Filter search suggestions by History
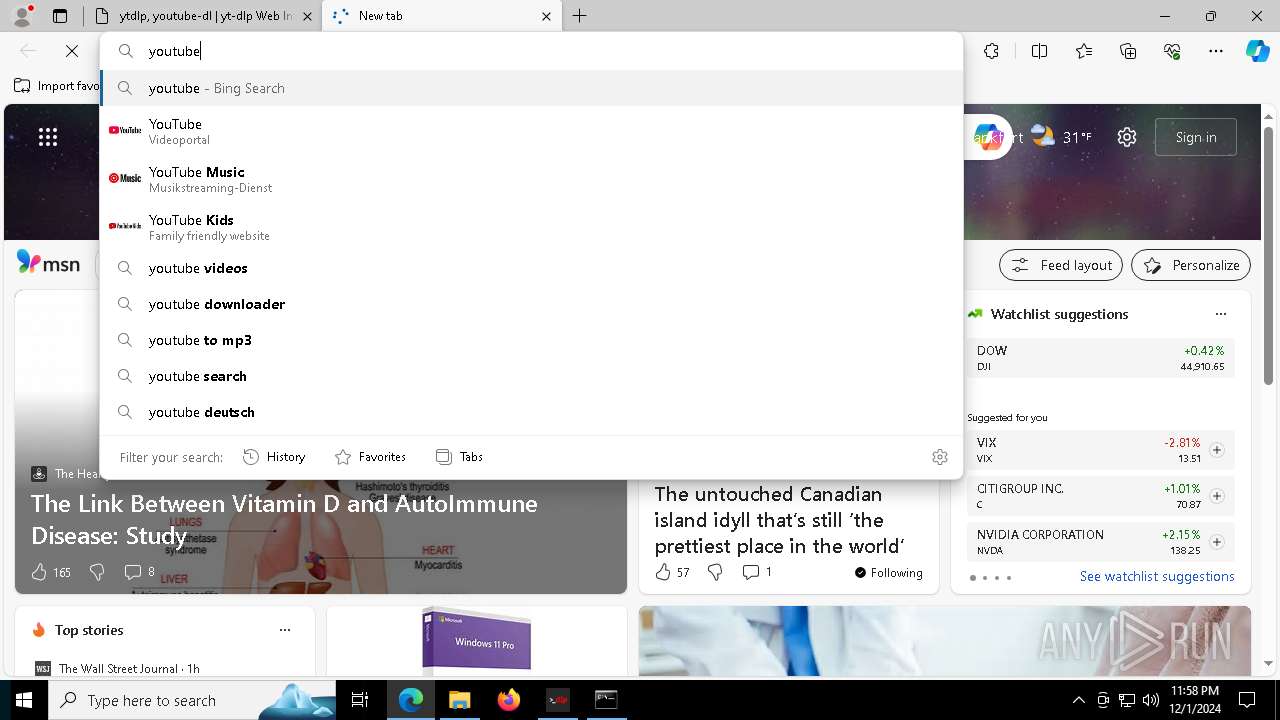Screen dimensions: 1280x720 point(274,457)
